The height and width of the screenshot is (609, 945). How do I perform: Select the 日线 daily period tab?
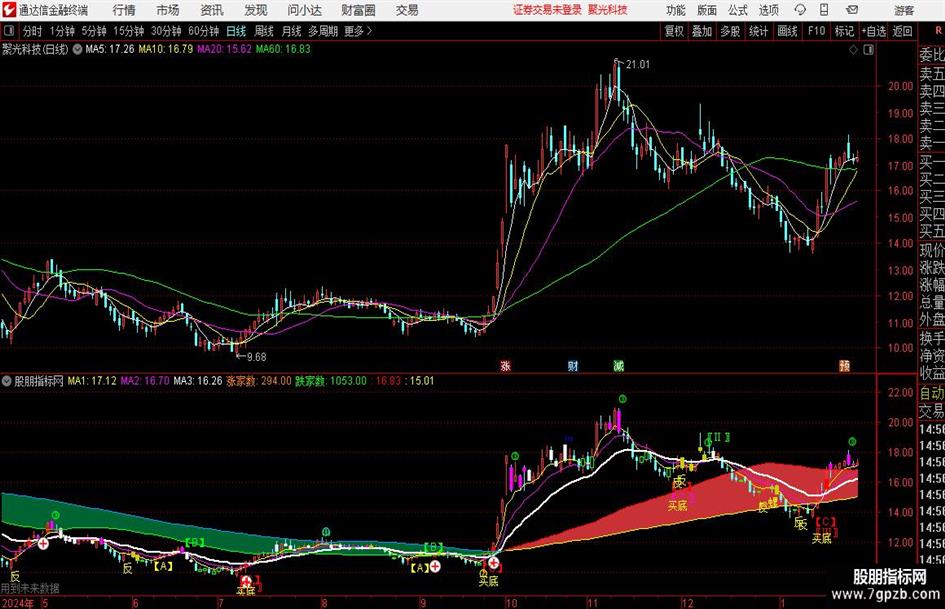tap(236, 31)
